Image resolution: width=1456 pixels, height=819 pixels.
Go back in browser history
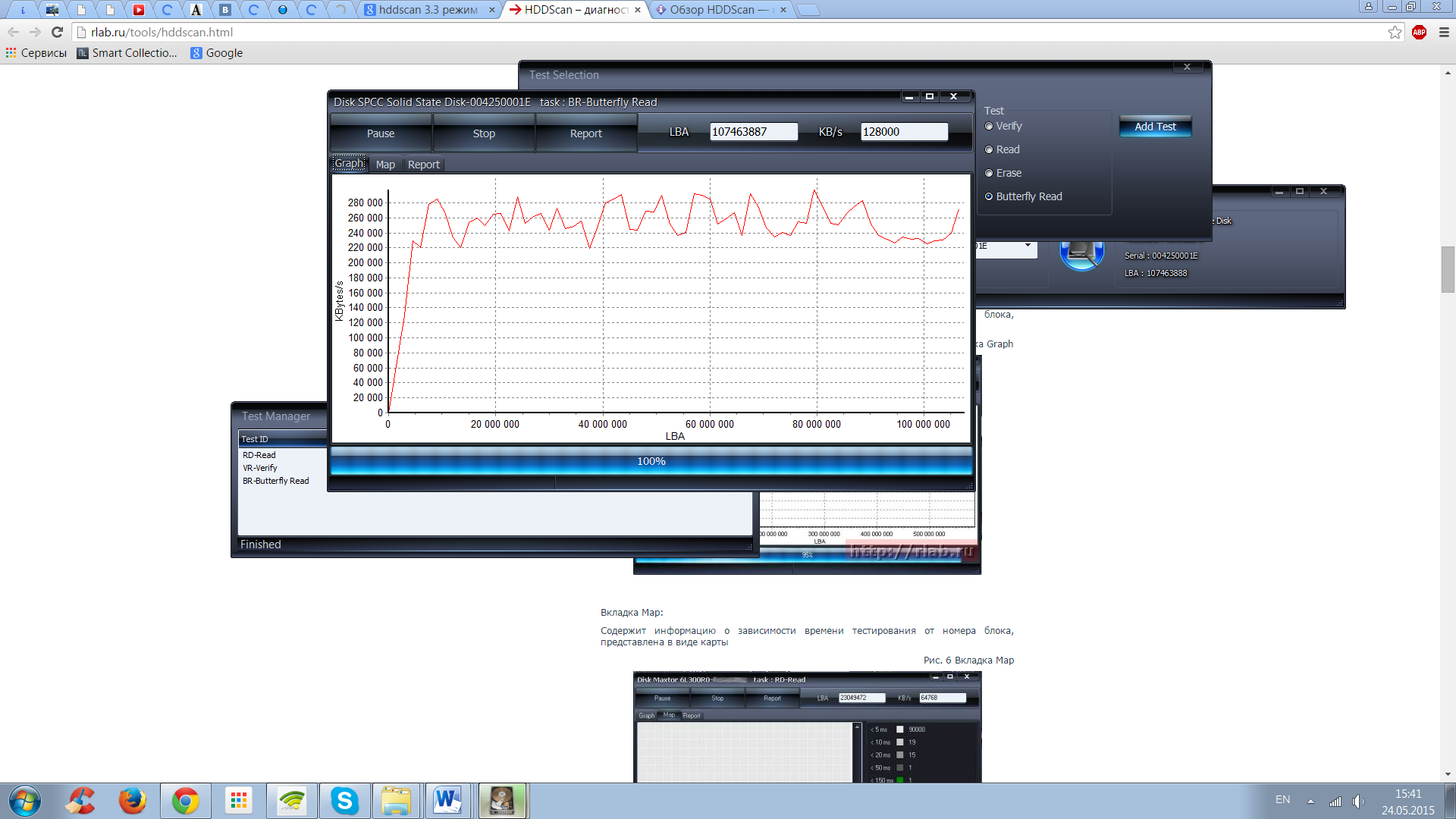[x=13, y=32]
